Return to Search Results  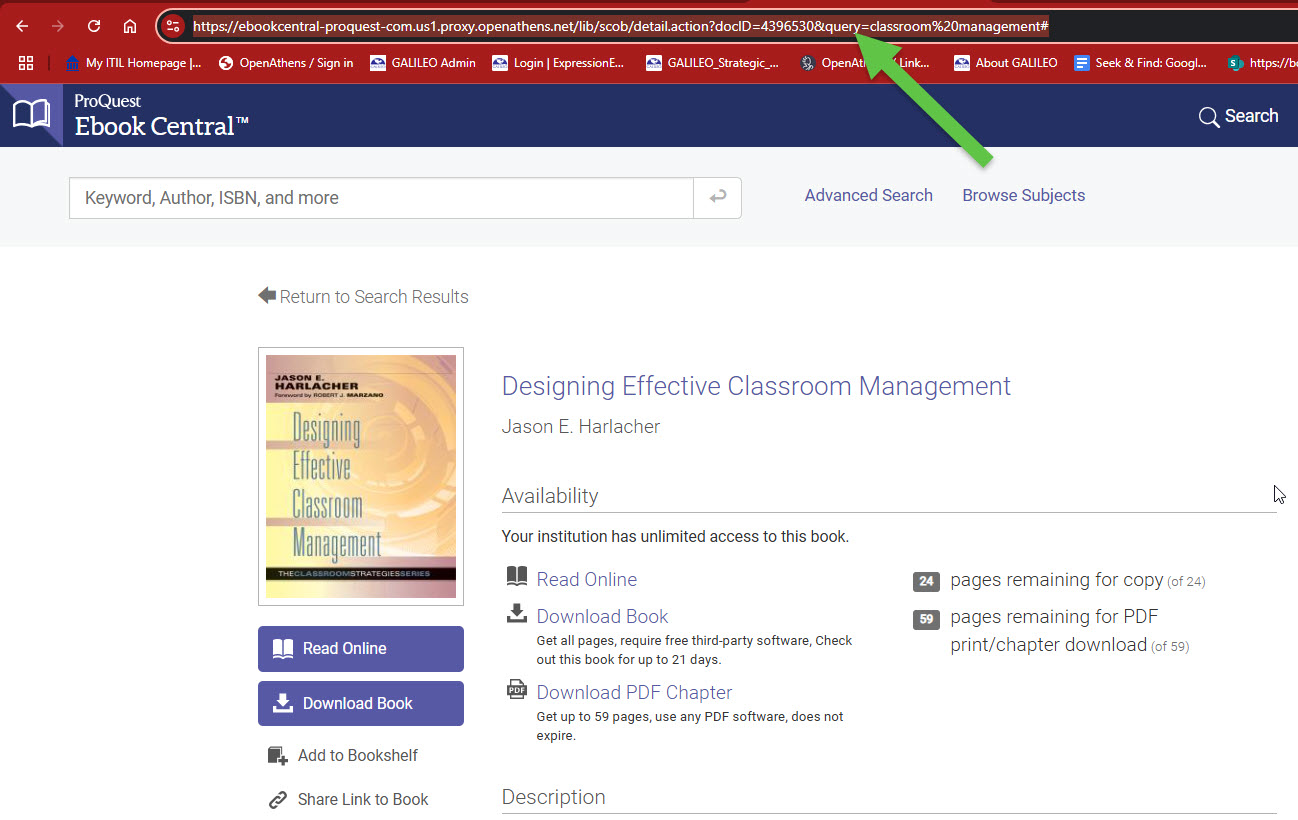pos(363,296)
